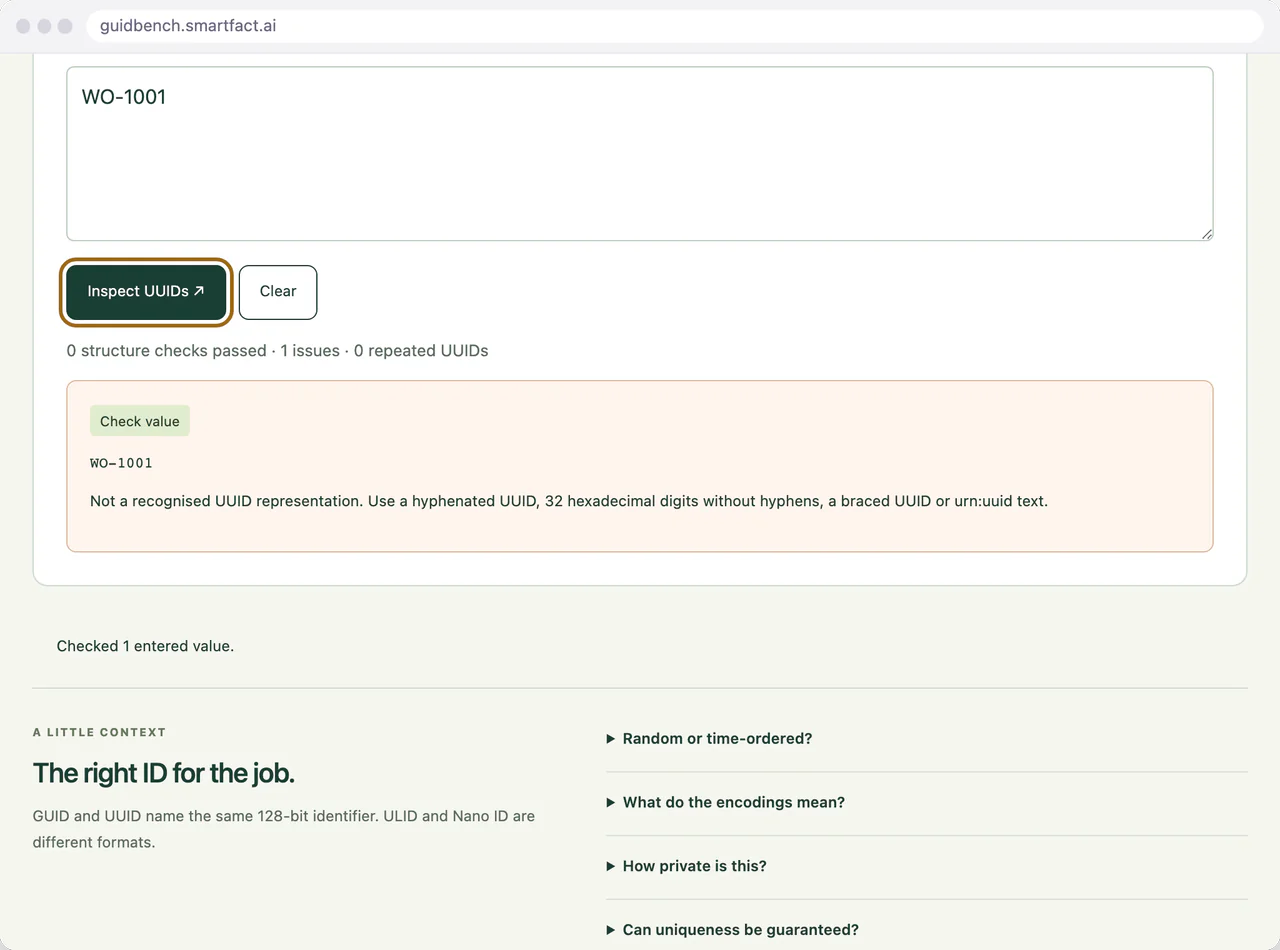Focus the textarea containing WO-1001
Image resolution: width=1280 pixels, height=950 pixels.
(x=640, y=154)
